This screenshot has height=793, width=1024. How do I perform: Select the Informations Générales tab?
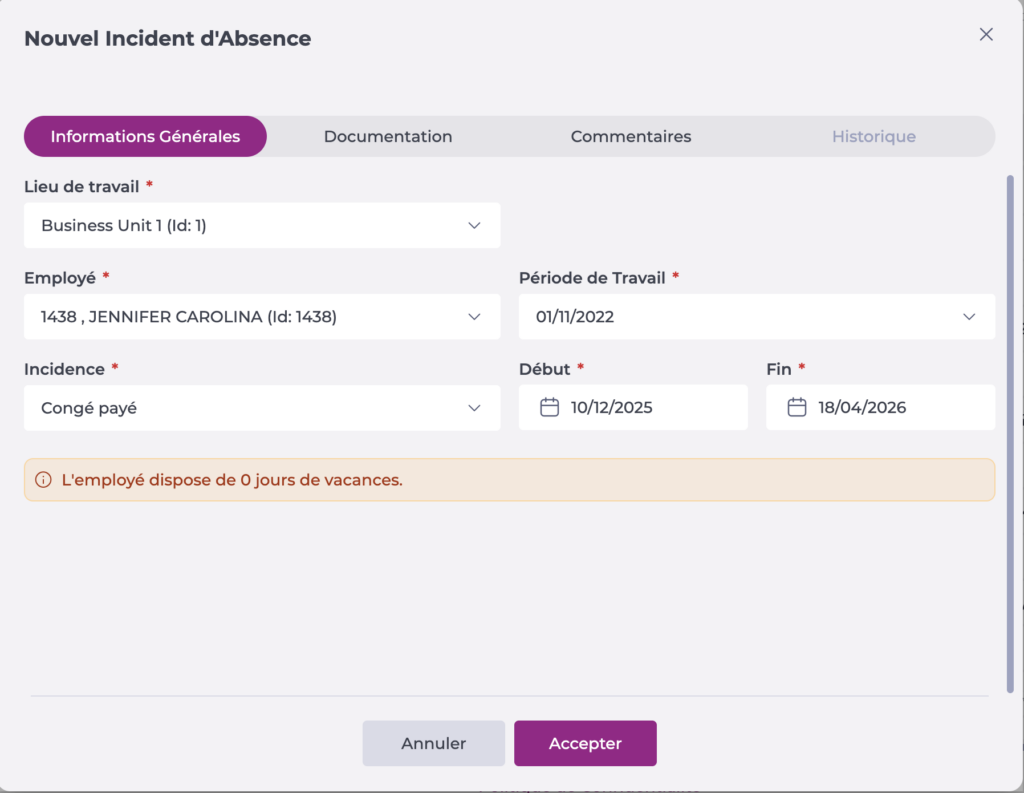coord(145,137)
